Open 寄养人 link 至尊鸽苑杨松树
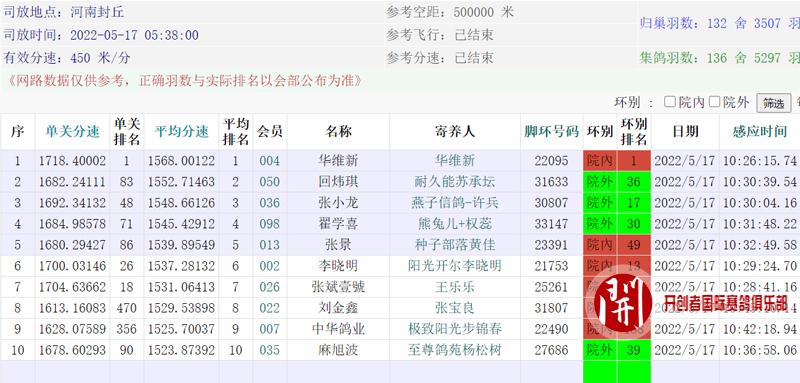Screen dimensions: 800x383 click(x=455, y=350)
